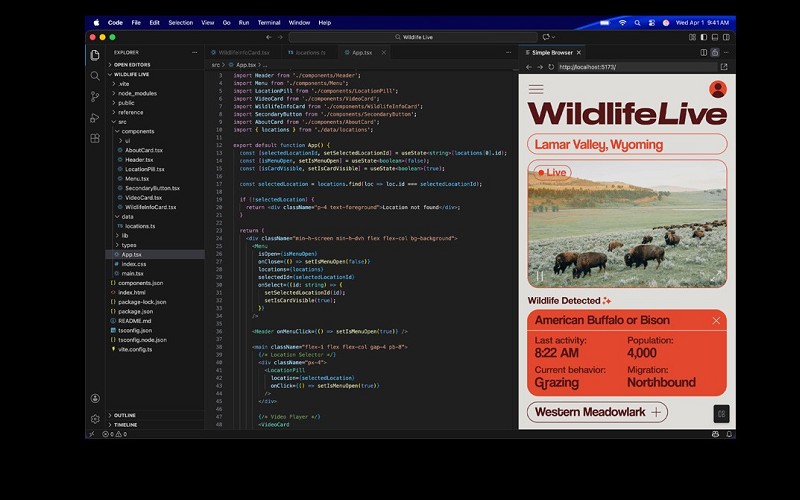800x500 pixels.
Task: Toggle Primary Side Bar visibility
Action: [704, 37]
